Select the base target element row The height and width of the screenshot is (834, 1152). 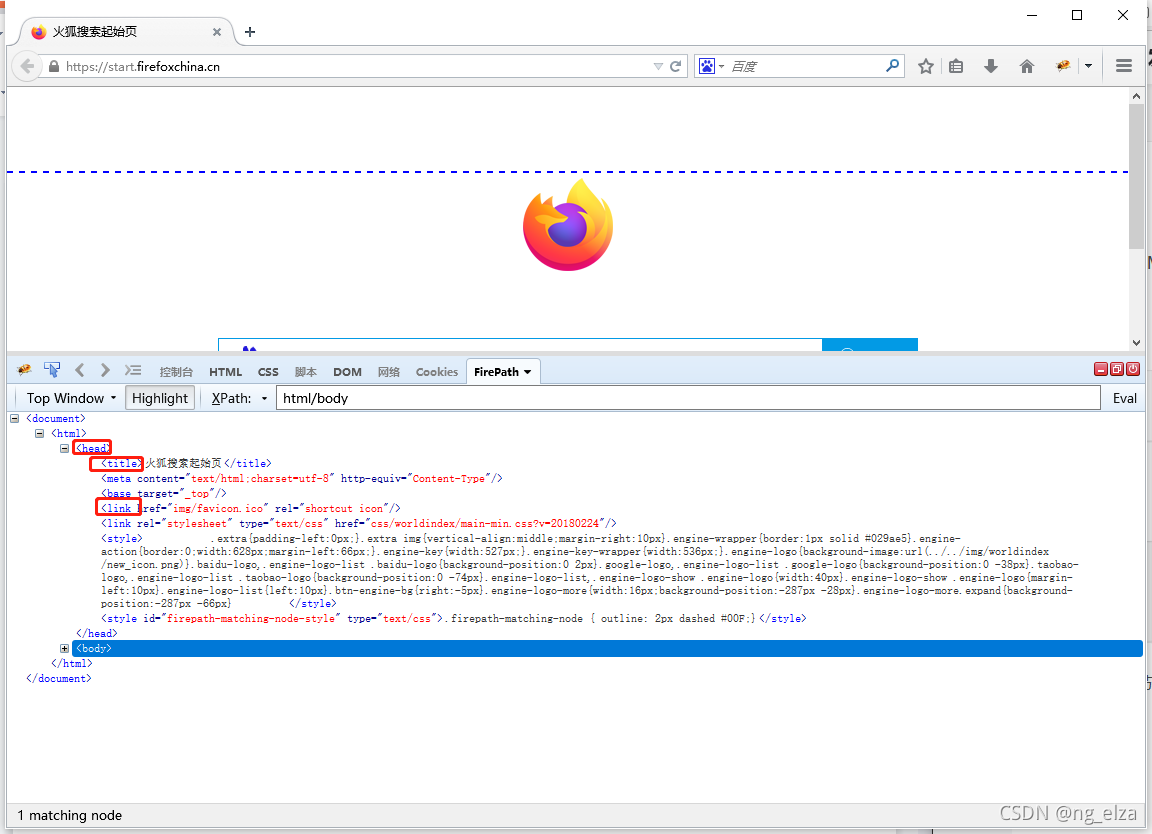164,494
